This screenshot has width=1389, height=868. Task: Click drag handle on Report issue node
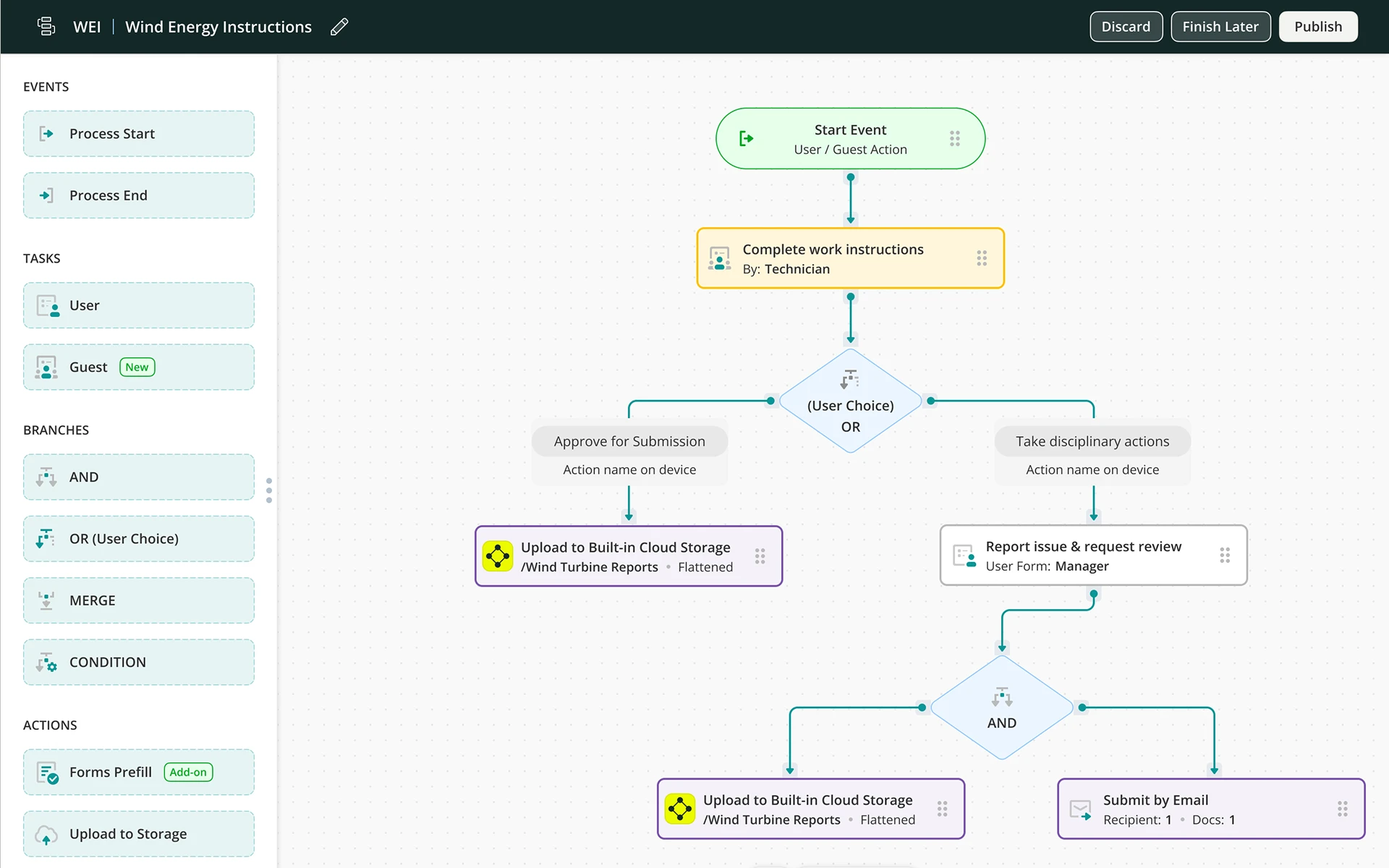pyautogui.click(x=1224, y=556)
